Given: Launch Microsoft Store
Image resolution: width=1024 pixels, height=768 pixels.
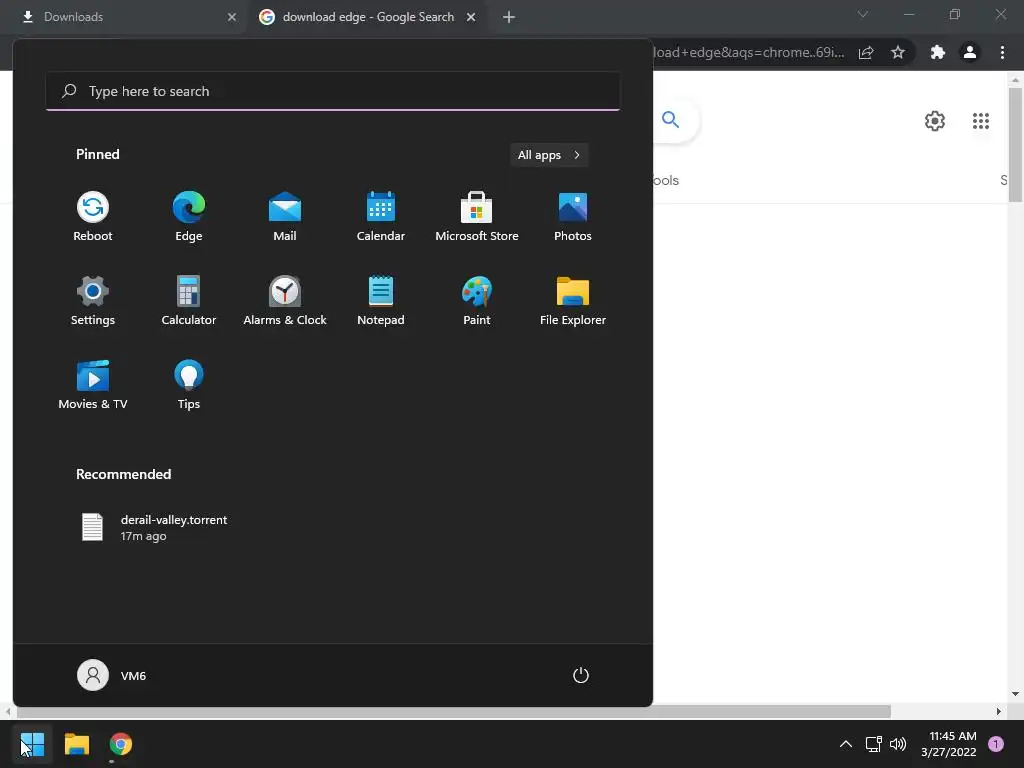Looking at the screenshot, I should point(477,217).
